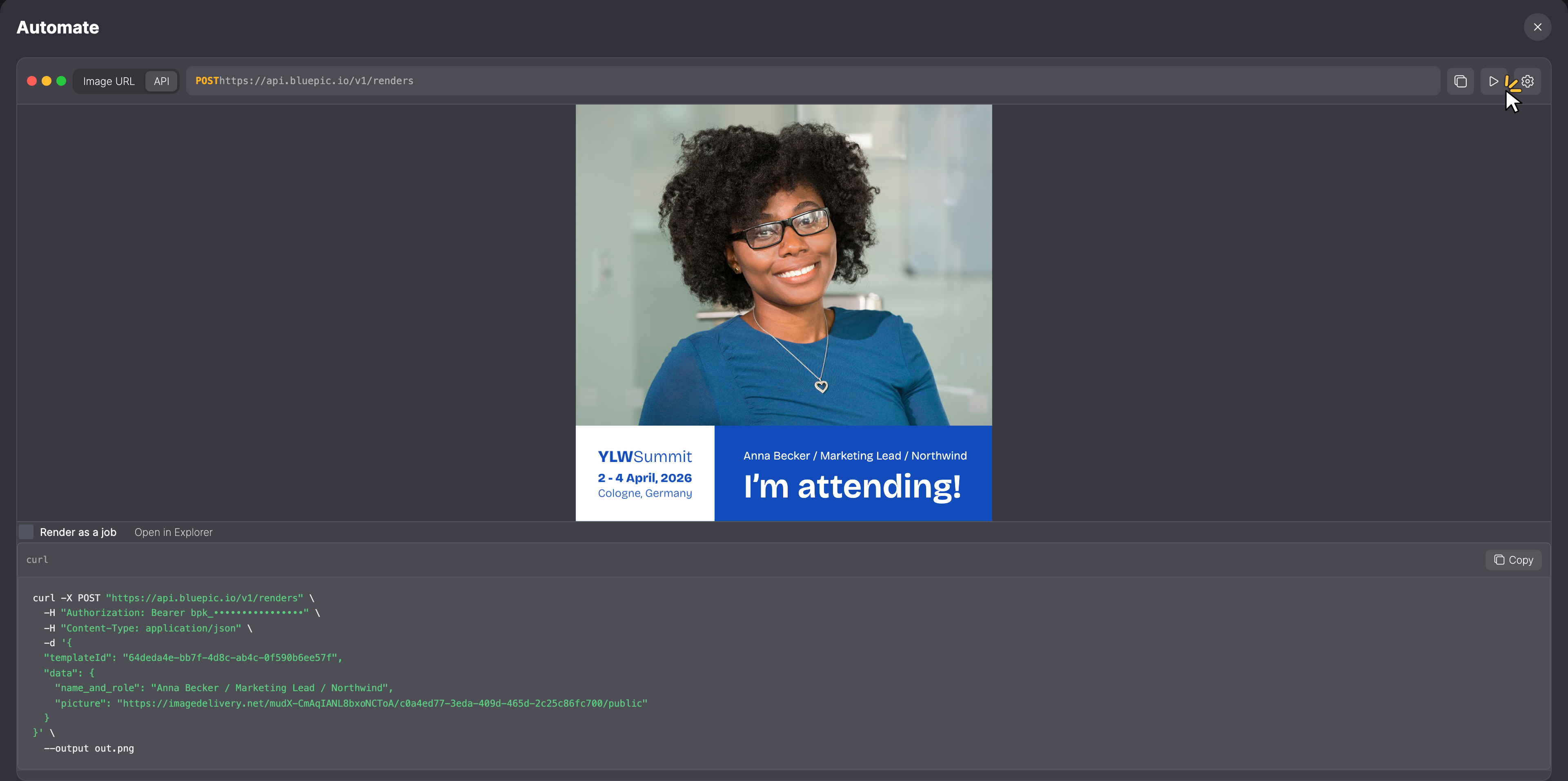
Task: Click the Content-Type header line
Action: coord(148,628)
